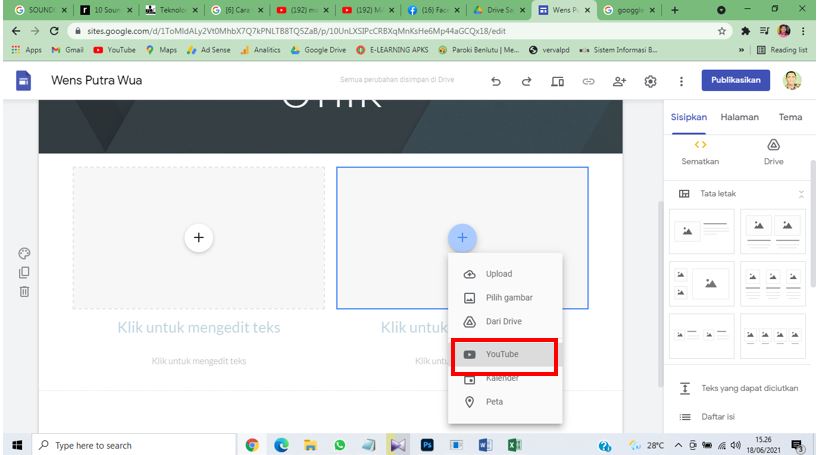The image size is (818, 455).
Task: Open the site settings gear icon
Action: tap(649, 81)
